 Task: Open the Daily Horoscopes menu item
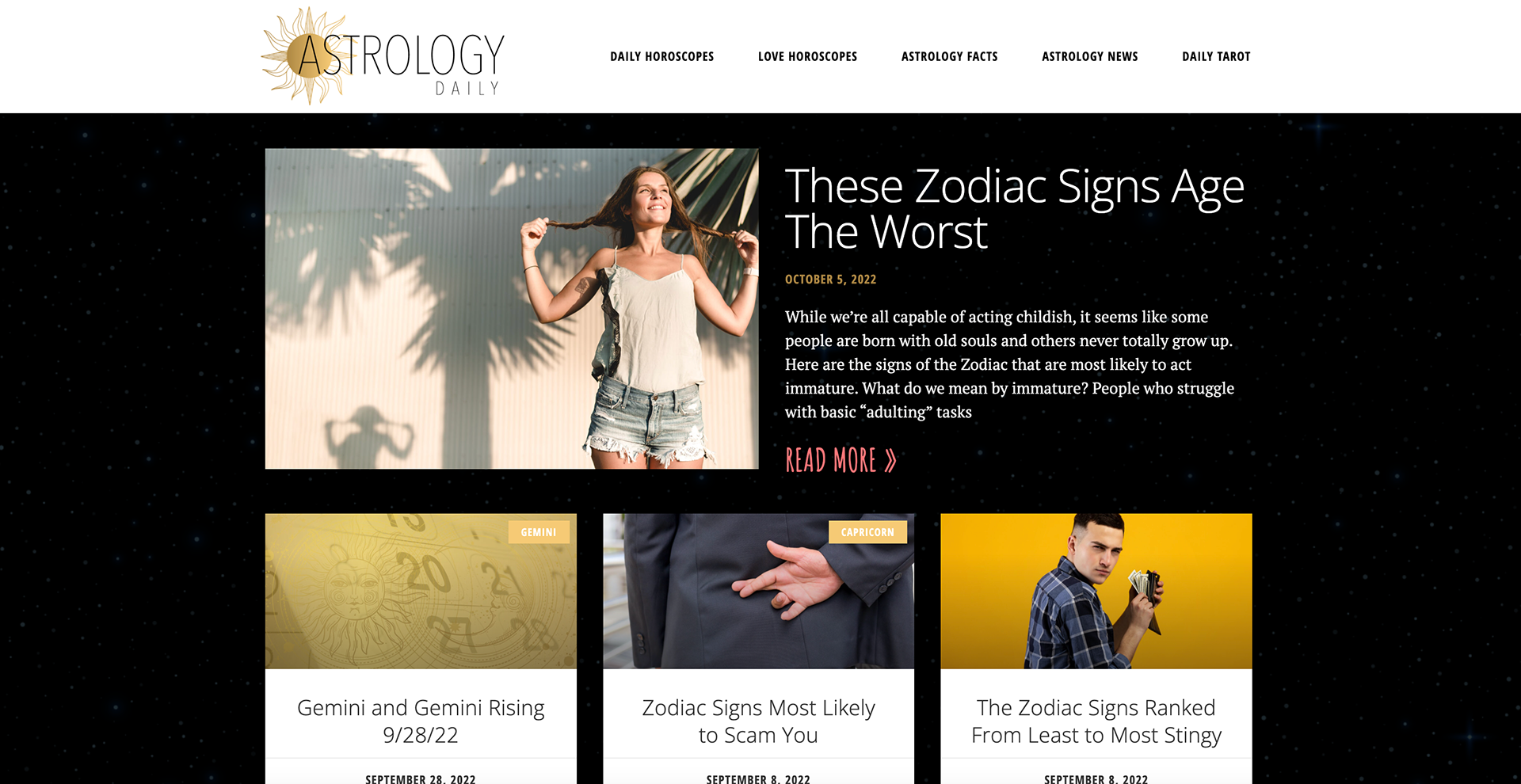tap(661, 56)
